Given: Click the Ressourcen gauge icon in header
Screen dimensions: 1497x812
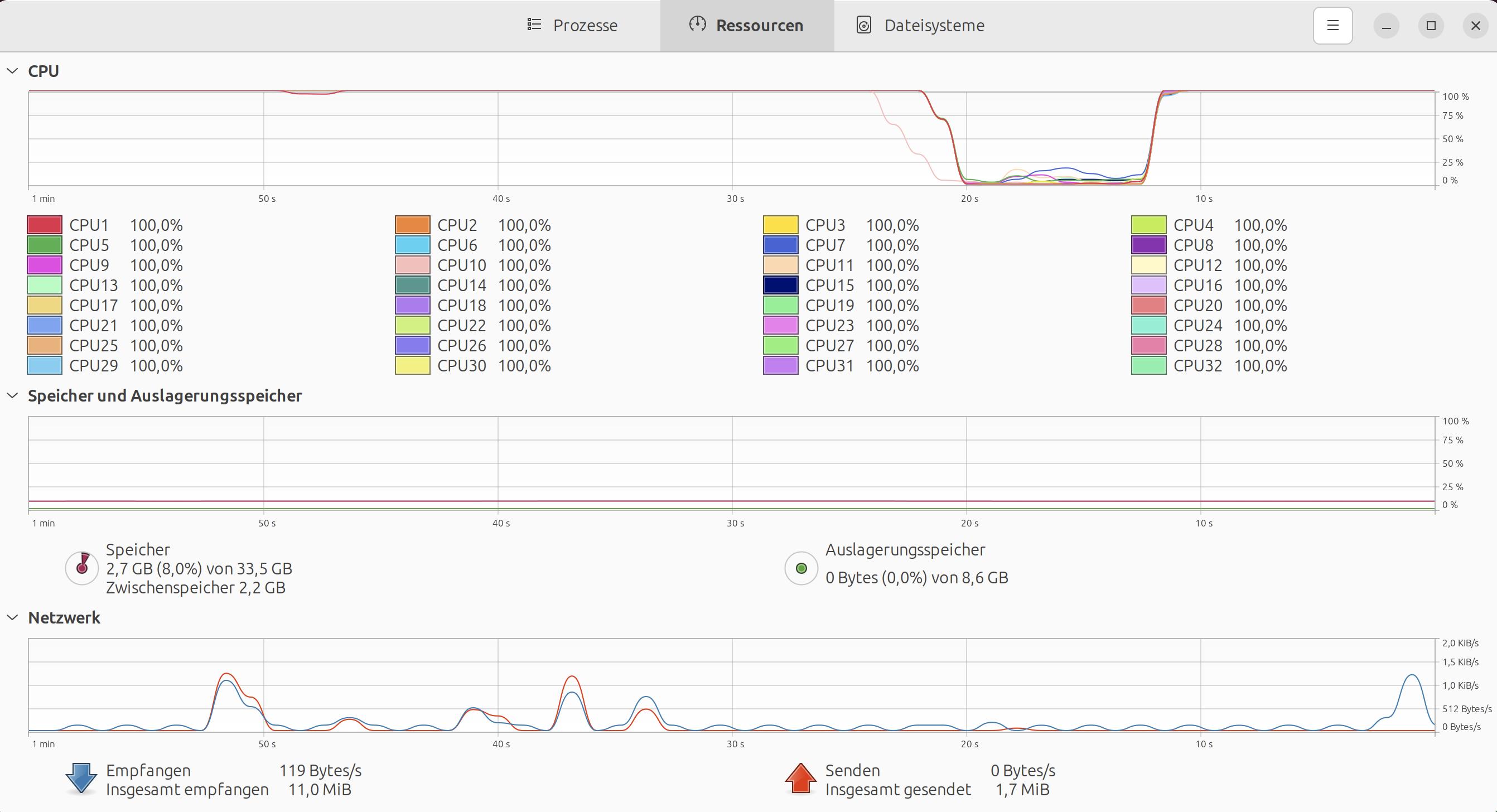Looking at the screenshot, I should pos(697,25).
